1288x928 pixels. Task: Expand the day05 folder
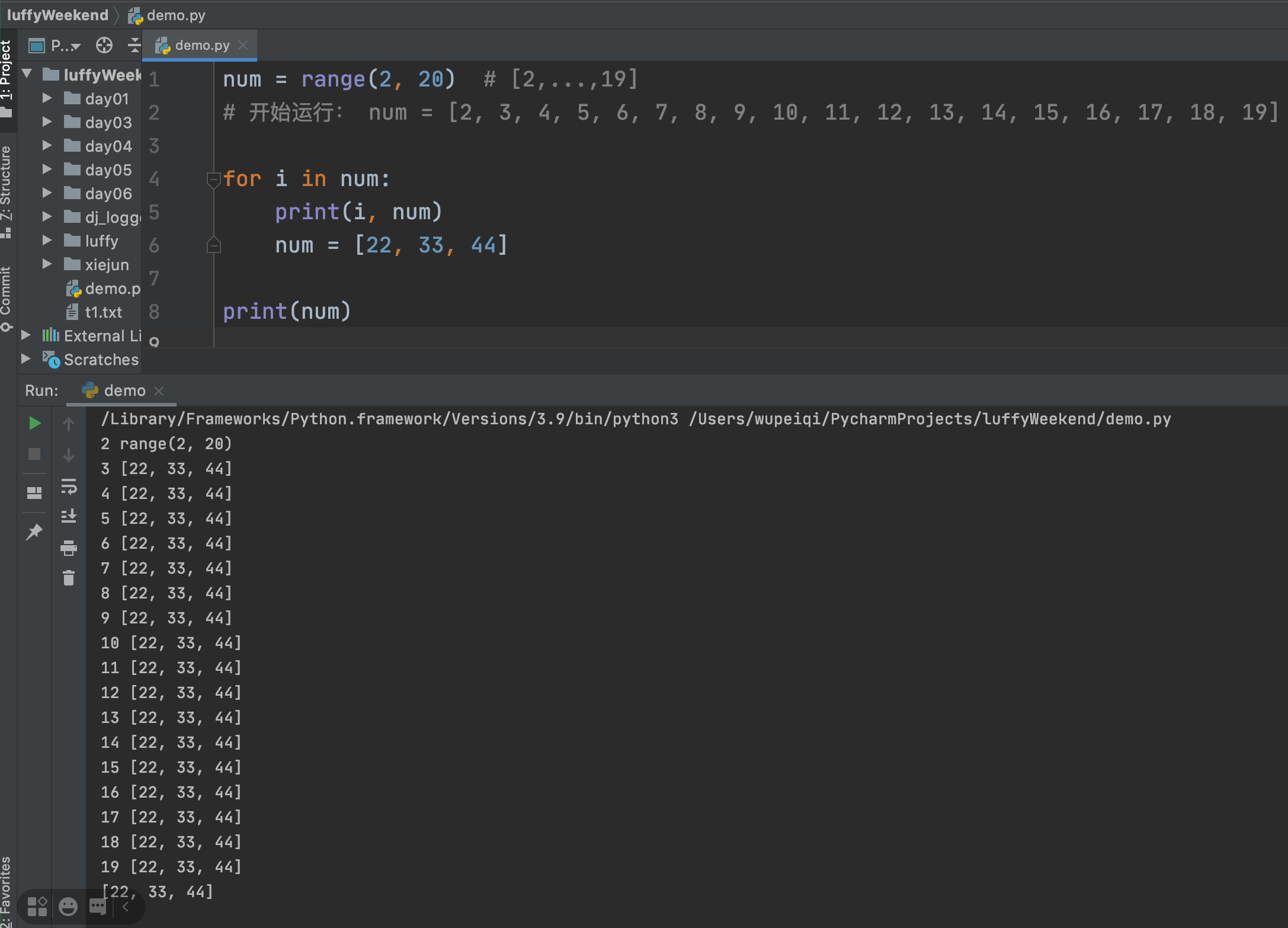point(47,169)
